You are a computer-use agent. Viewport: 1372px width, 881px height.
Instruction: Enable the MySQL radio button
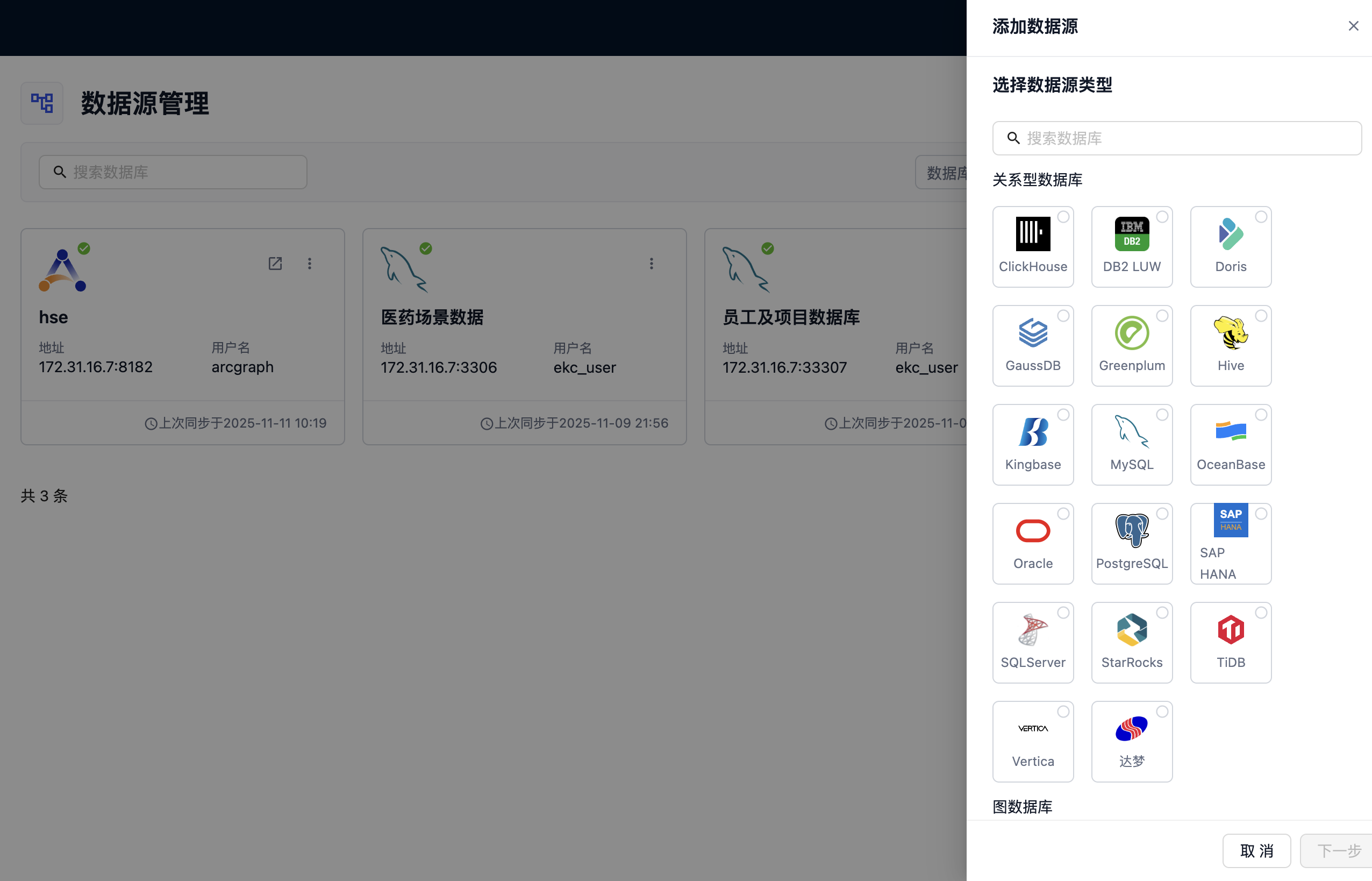(1162, 414)
